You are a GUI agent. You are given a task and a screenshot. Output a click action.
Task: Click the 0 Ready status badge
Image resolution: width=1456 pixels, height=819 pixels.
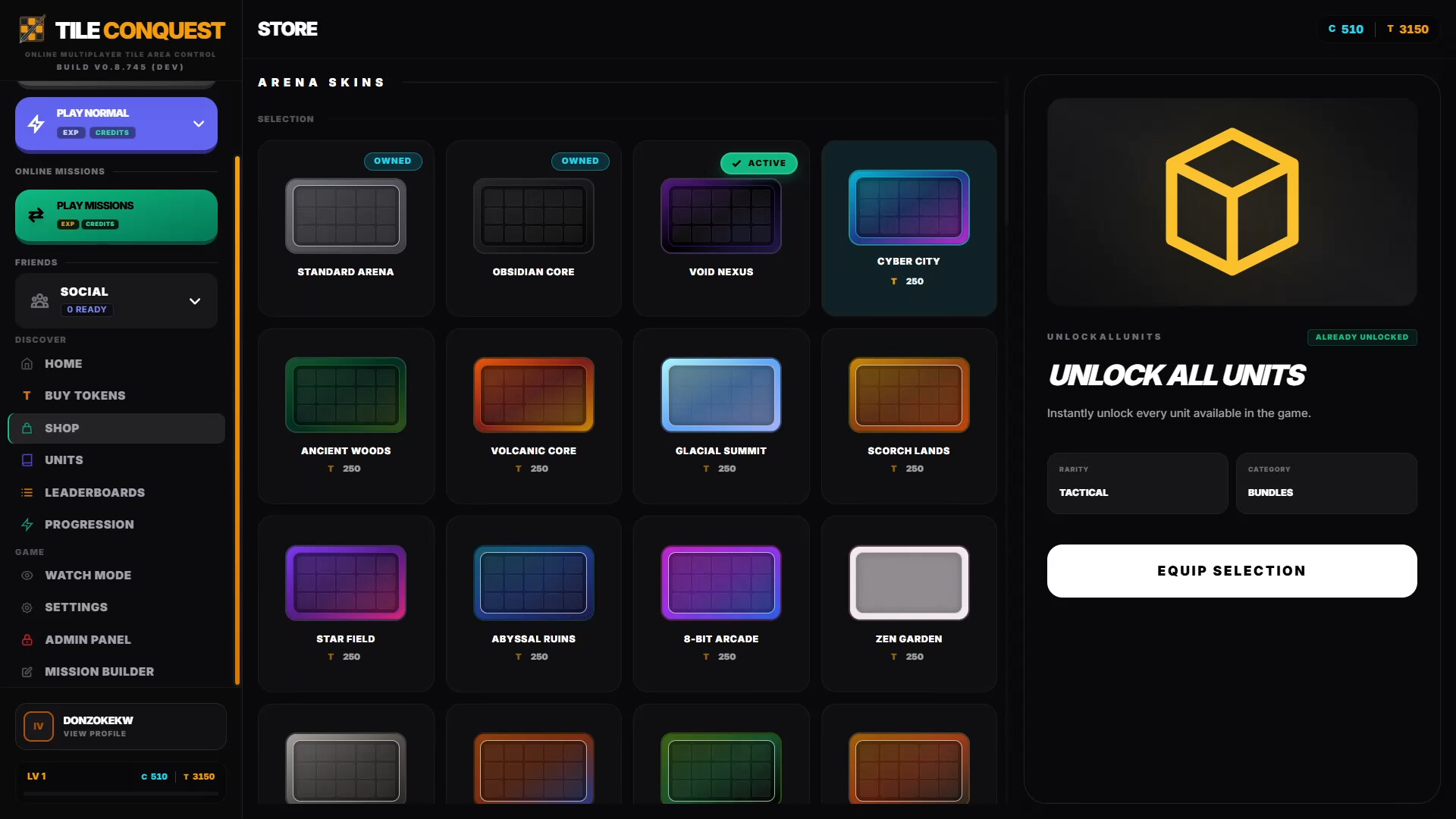coord(86,309)
